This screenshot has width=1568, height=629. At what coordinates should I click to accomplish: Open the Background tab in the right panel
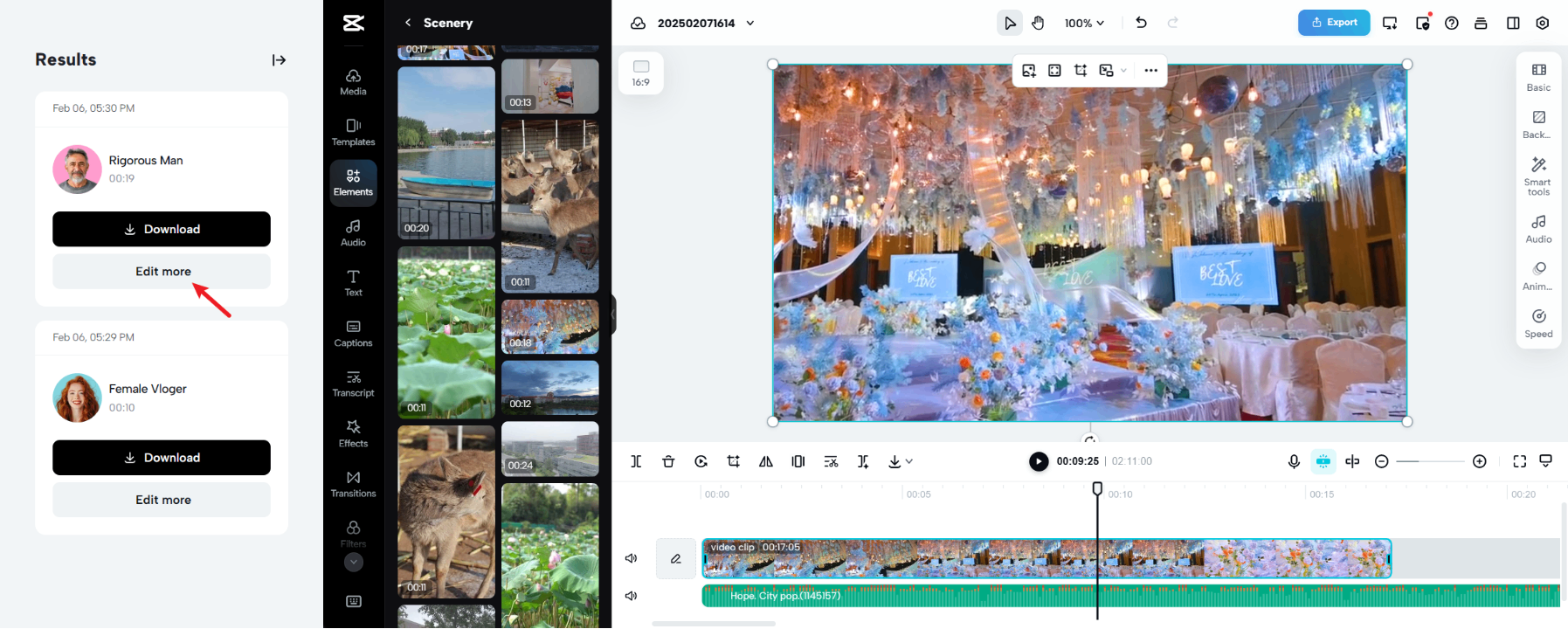[x=1538, y=124]
